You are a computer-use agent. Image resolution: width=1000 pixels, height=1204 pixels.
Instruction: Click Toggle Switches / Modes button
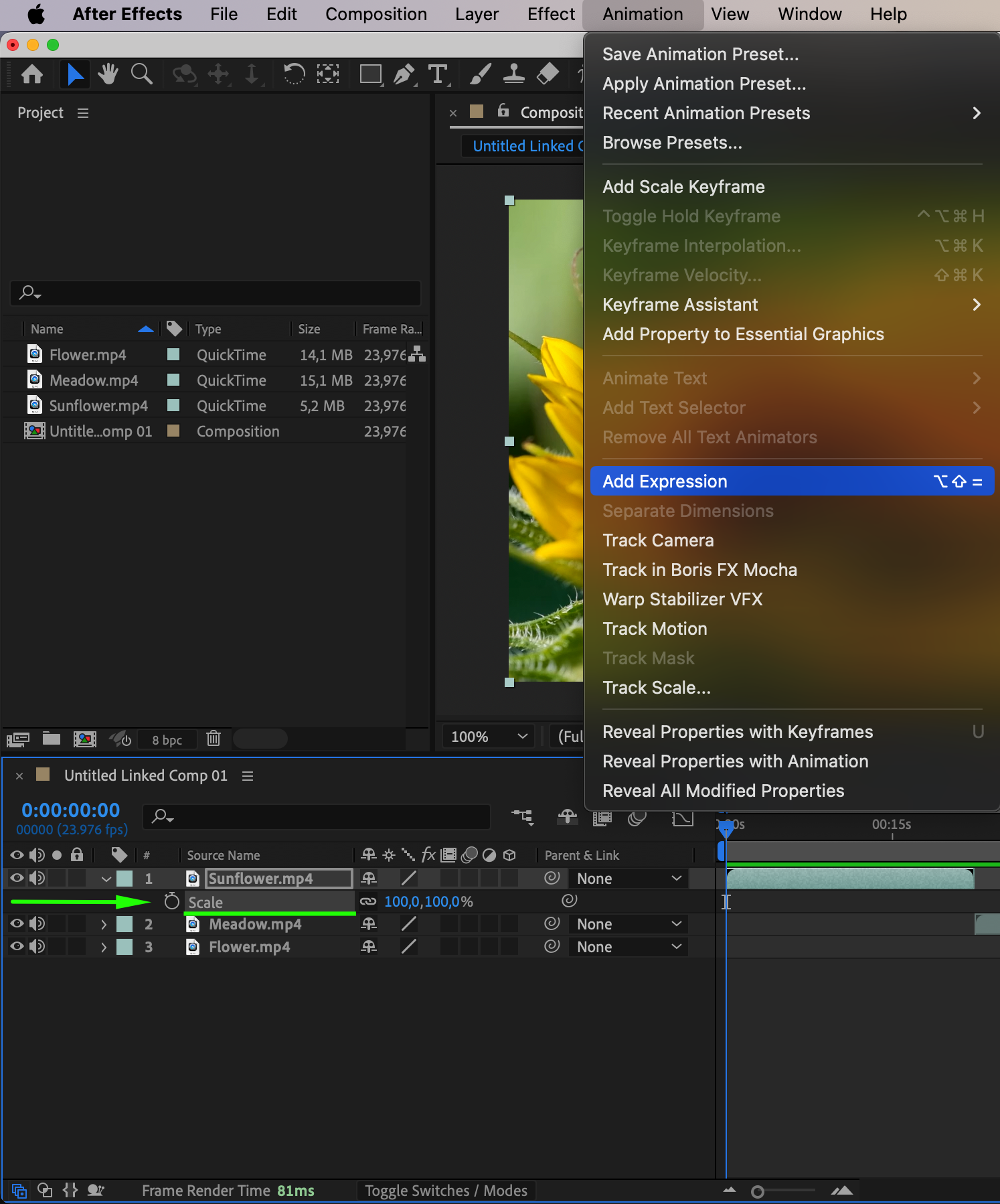pos(446,1191)
